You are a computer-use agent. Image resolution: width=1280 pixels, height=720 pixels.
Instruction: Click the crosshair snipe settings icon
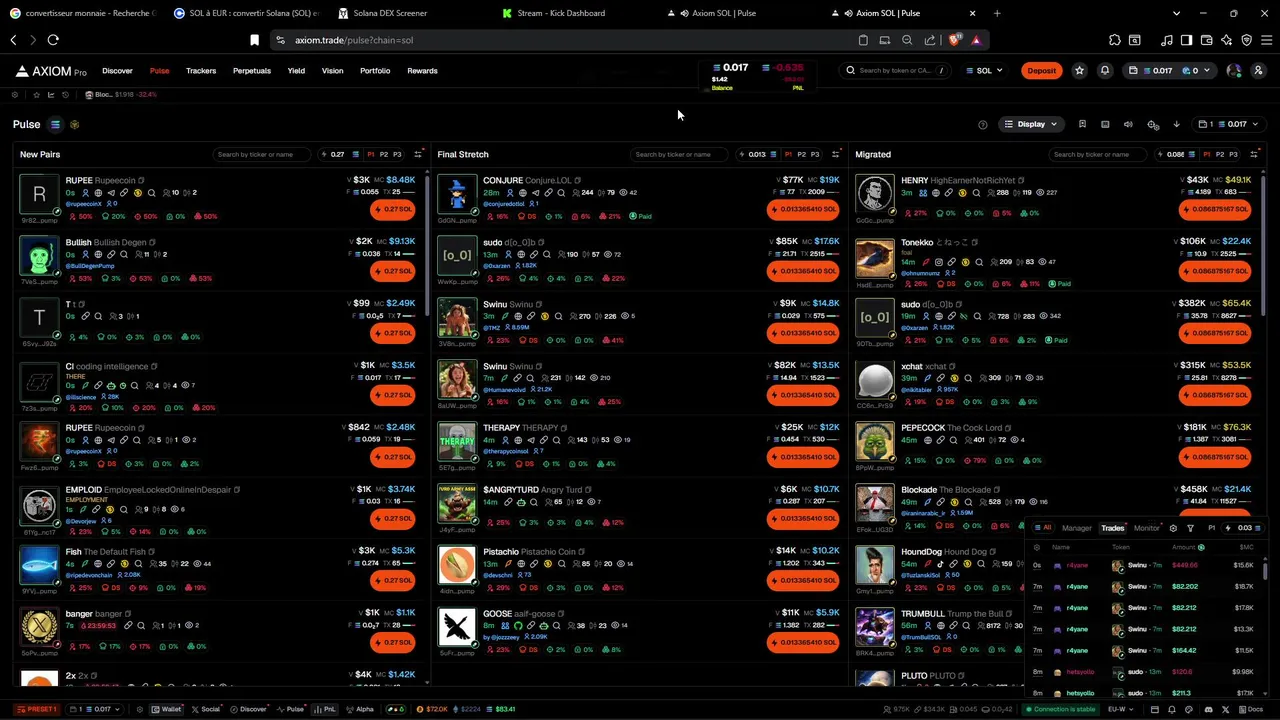[x=1153, y=124]
